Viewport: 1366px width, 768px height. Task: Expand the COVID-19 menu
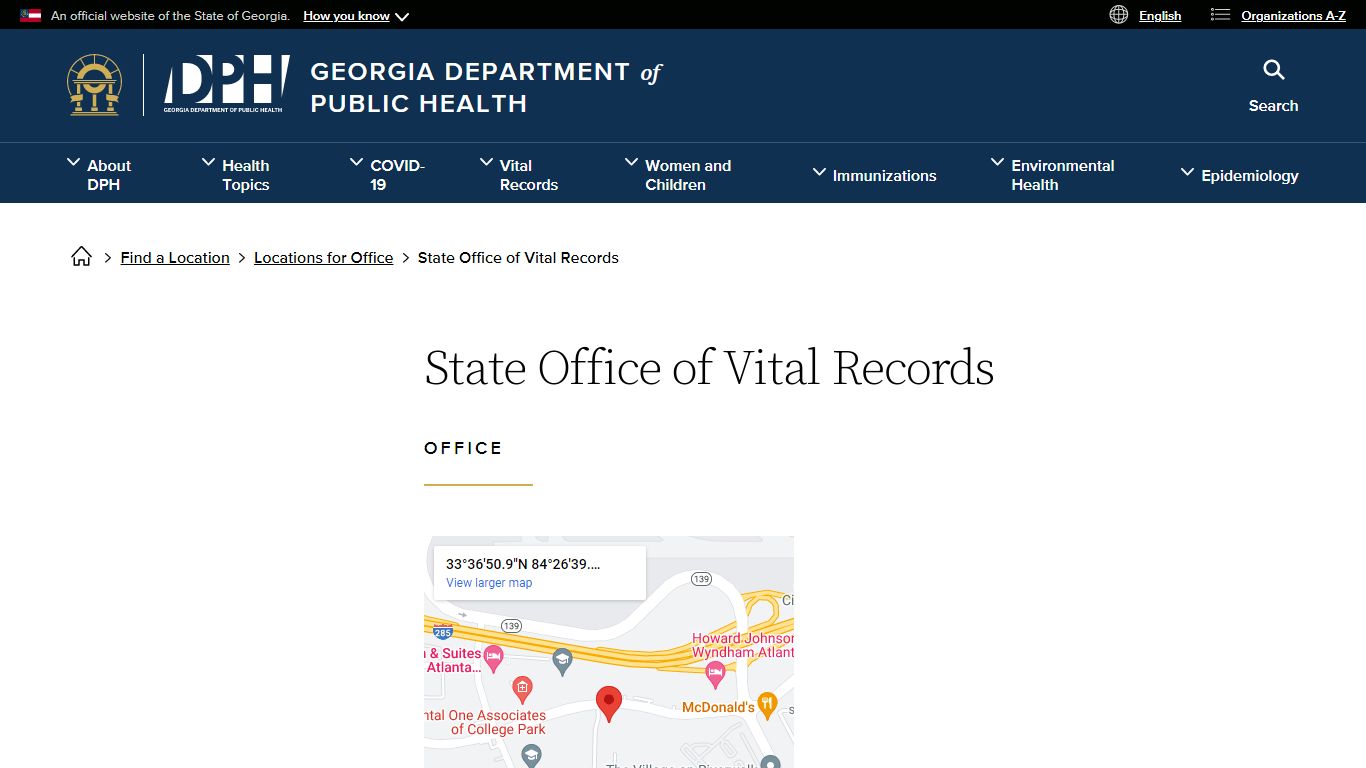387,175
